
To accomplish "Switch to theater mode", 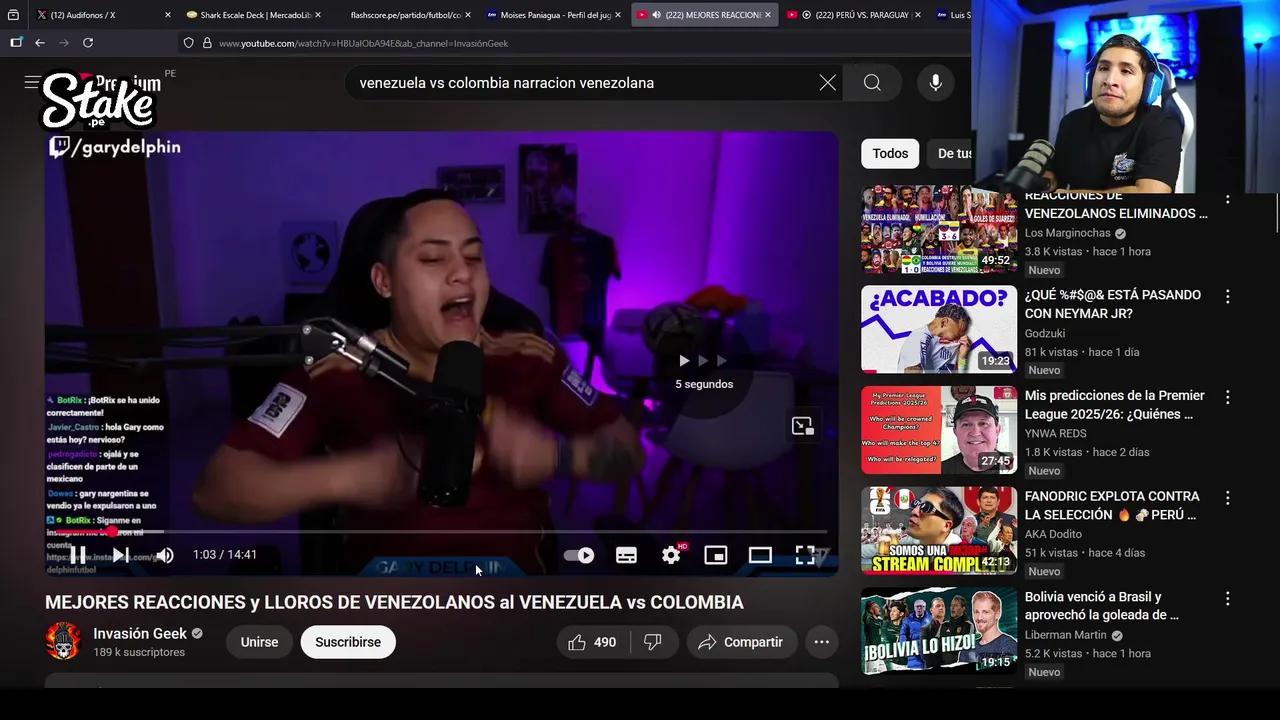I will coord(760,555).
